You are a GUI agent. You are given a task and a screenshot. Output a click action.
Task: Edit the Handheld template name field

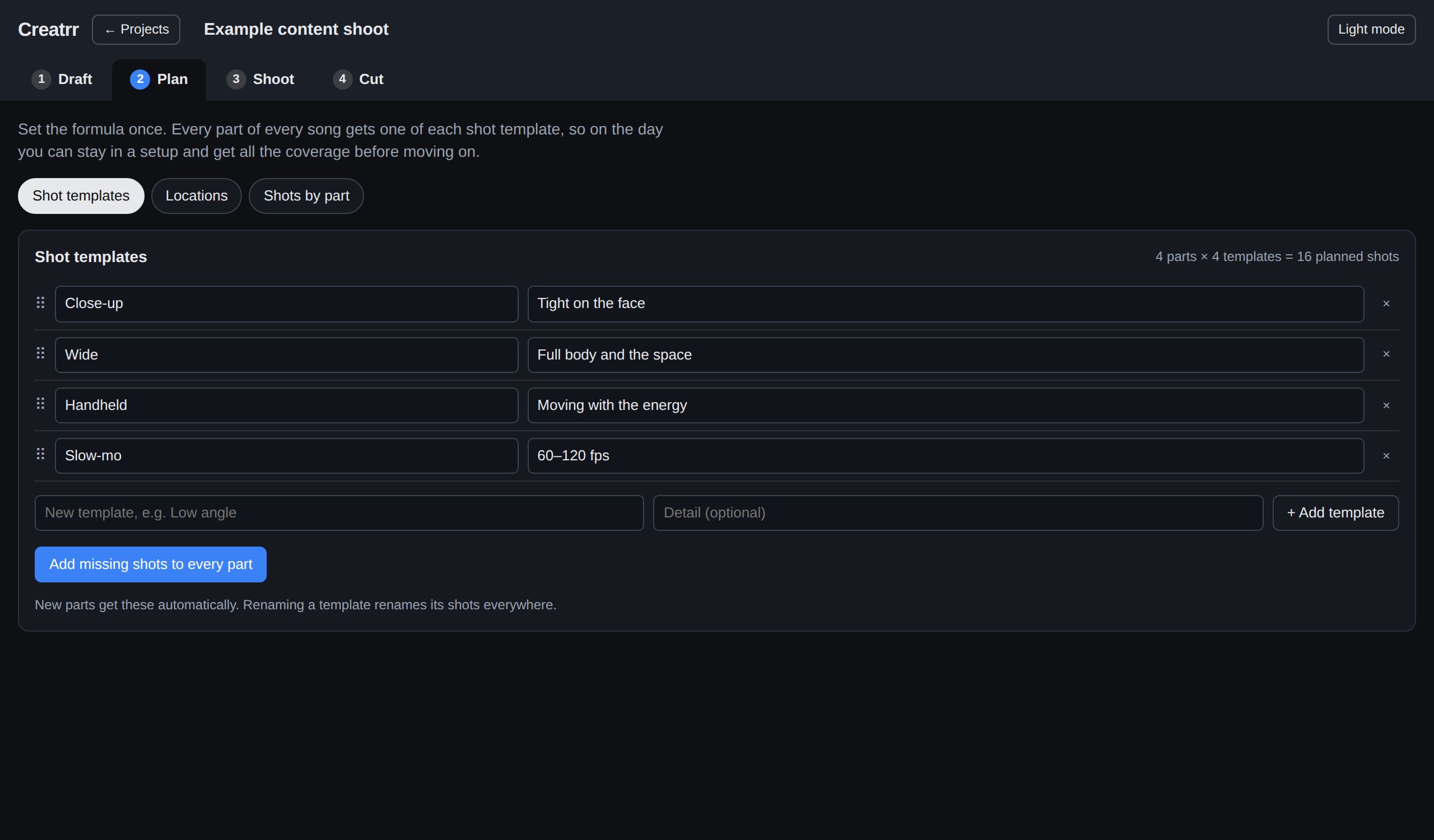(x=286, y=405)
